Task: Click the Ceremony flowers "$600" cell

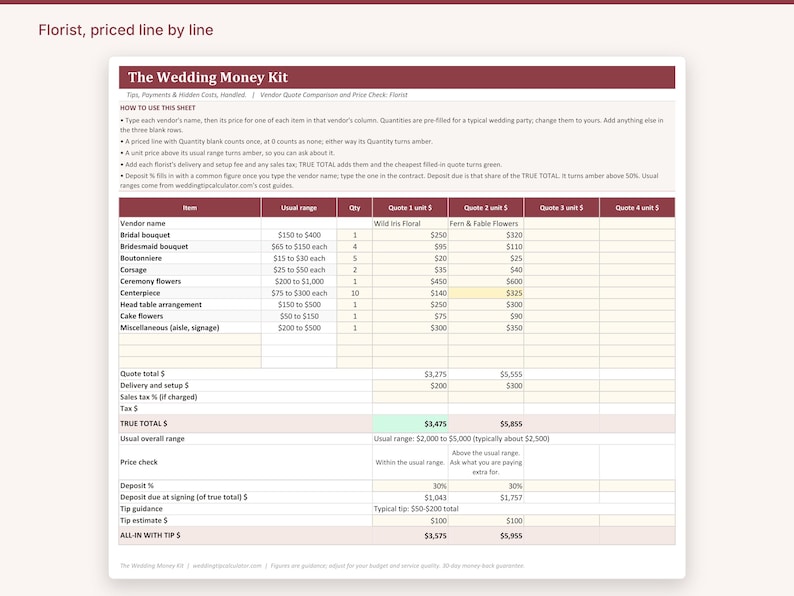Action: [486, 282]
